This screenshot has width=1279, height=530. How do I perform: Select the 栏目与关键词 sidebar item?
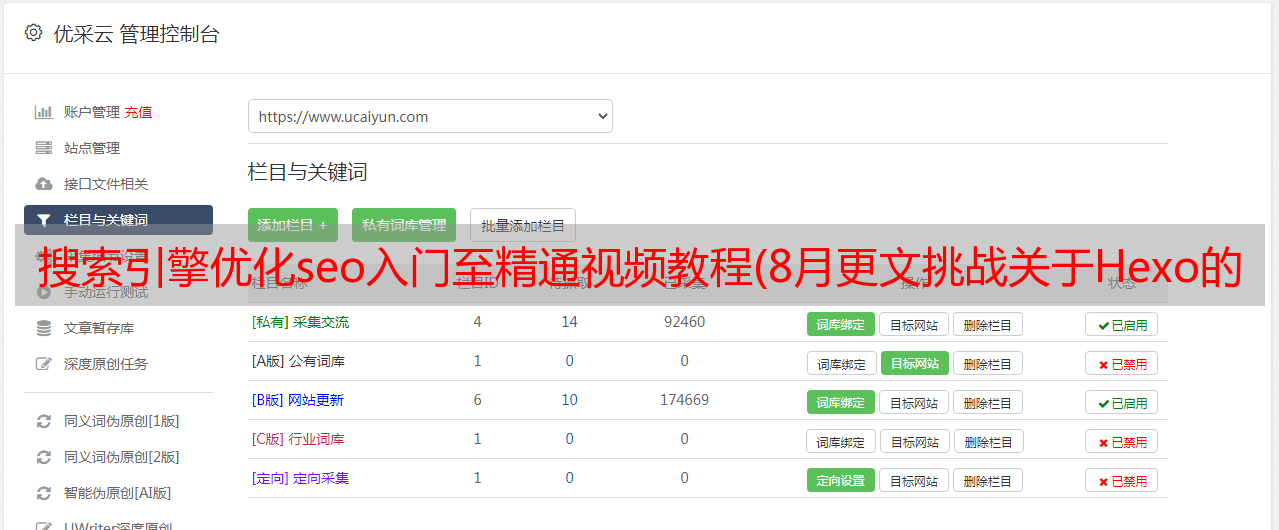tap(118, 220)
